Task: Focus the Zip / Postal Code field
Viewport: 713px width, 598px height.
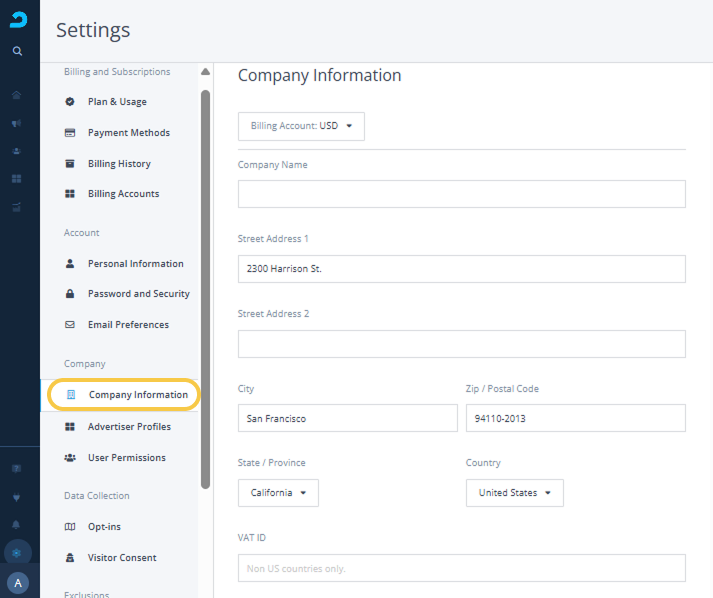Action: coord(575,418)
